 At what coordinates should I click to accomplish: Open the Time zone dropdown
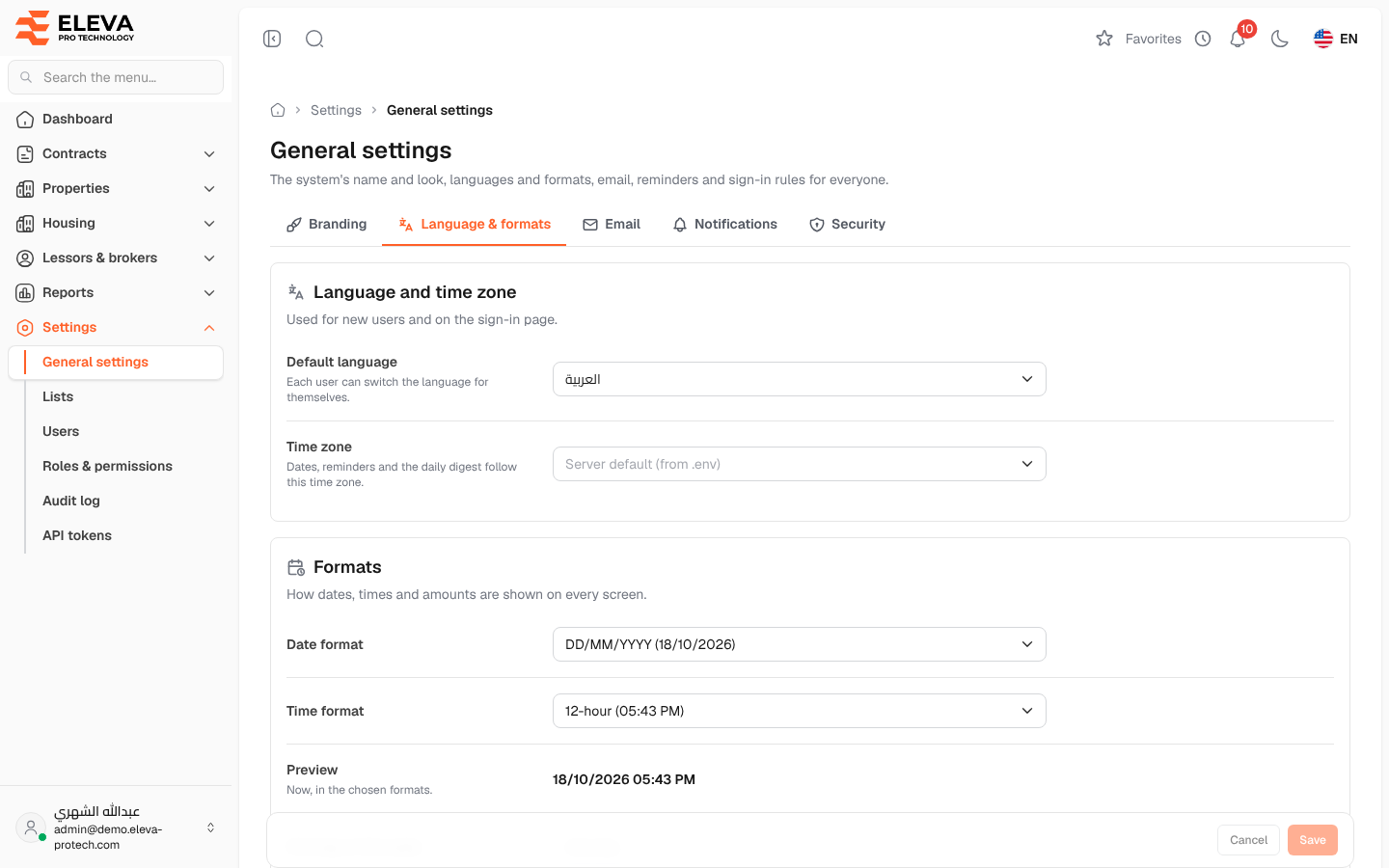(799, 464)
